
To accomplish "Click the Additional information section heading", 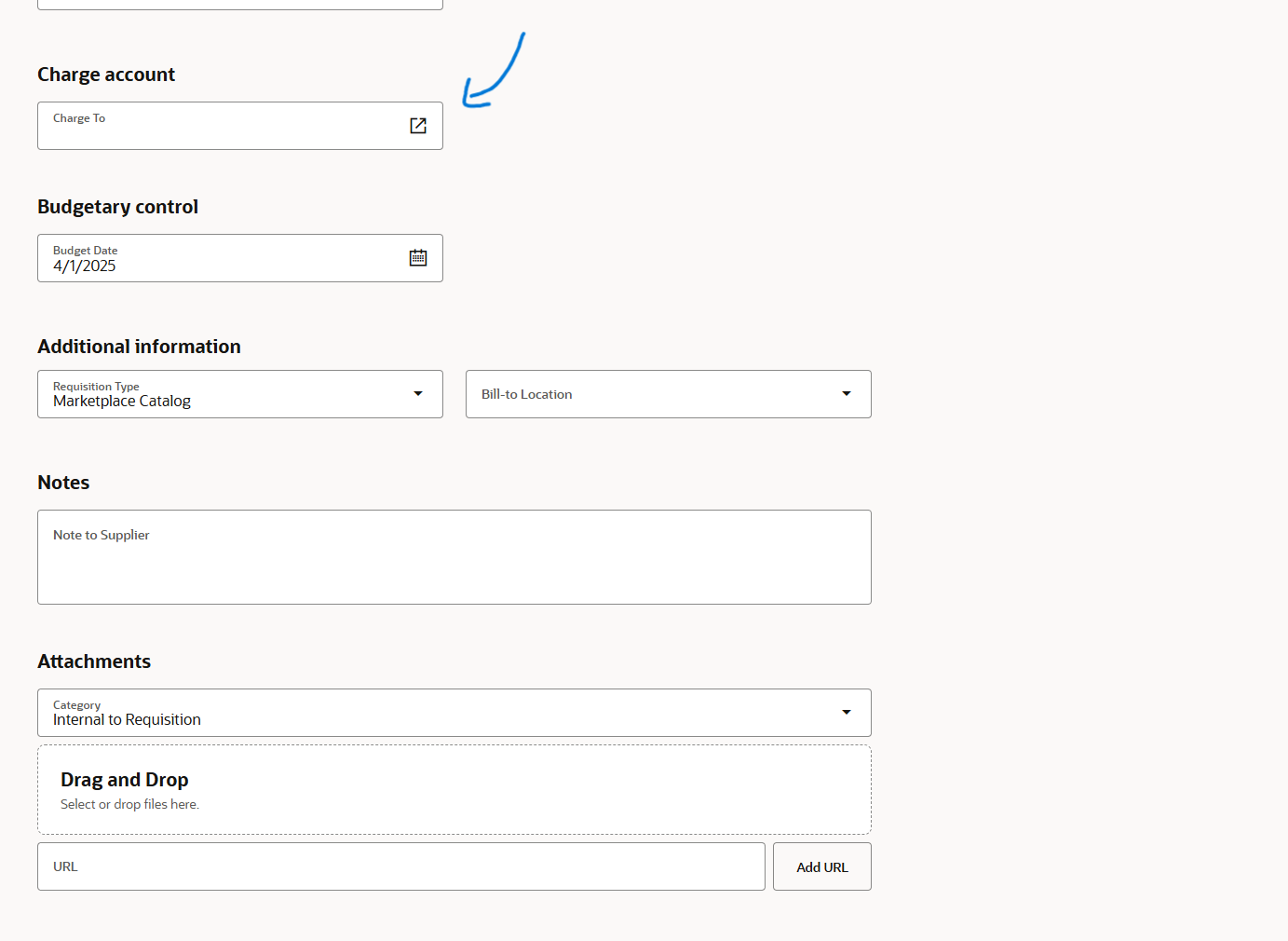I will (139, 347).
